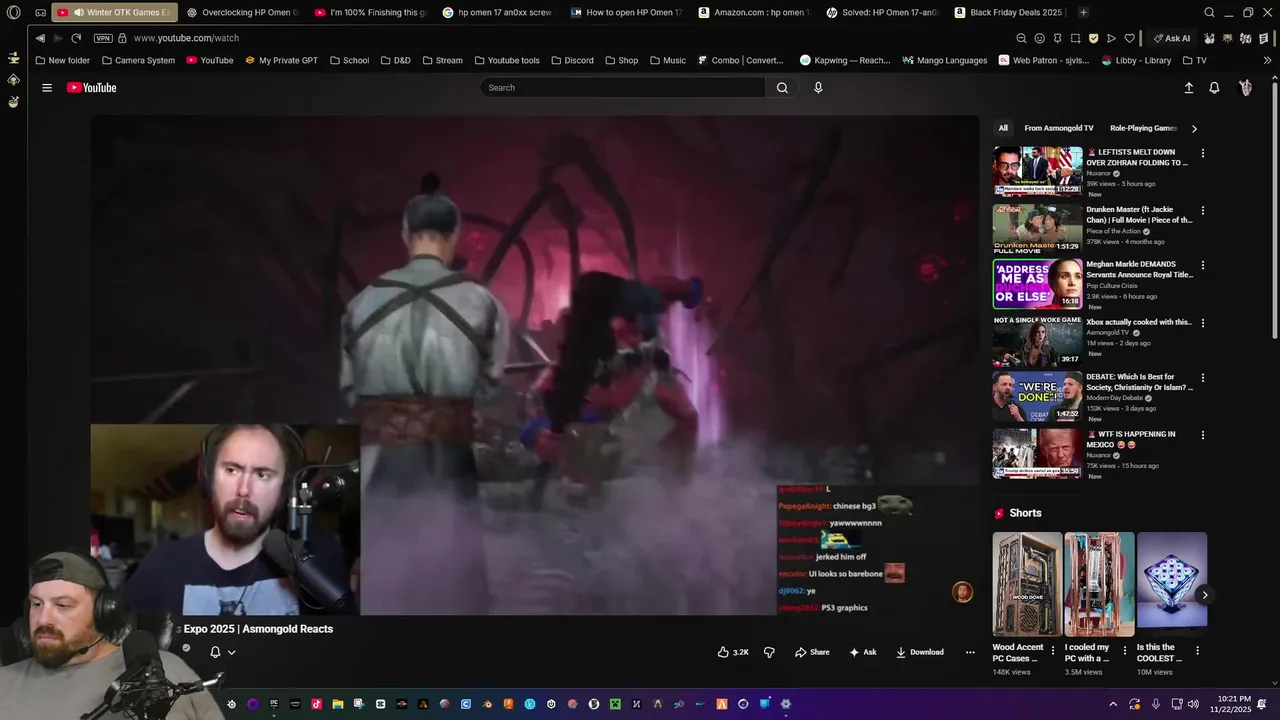Open options for Wood Accent PC Cases short
Screen dimensions: 1280x720
coord(1053,650)
